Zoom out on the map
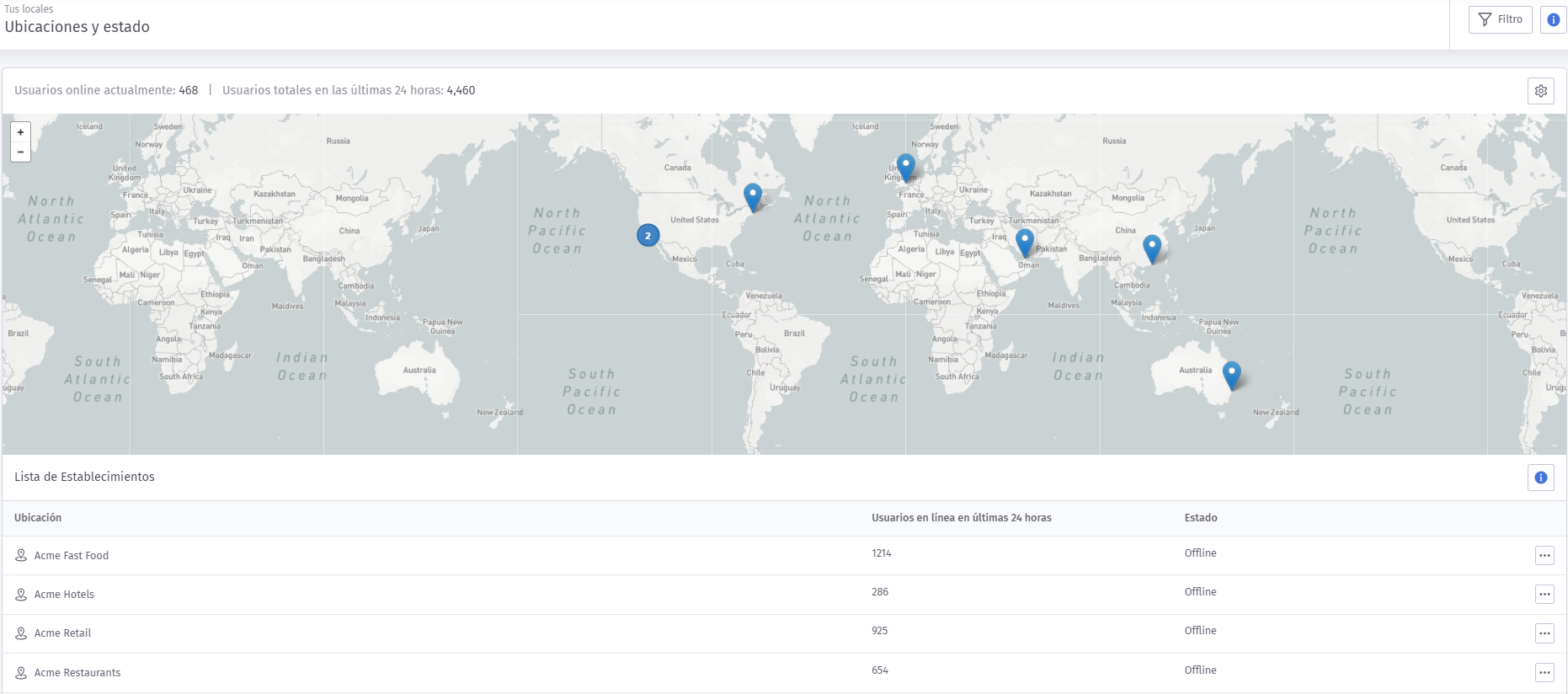The image size is (1568, 694). pyautogui.click(x=21, y=152)
